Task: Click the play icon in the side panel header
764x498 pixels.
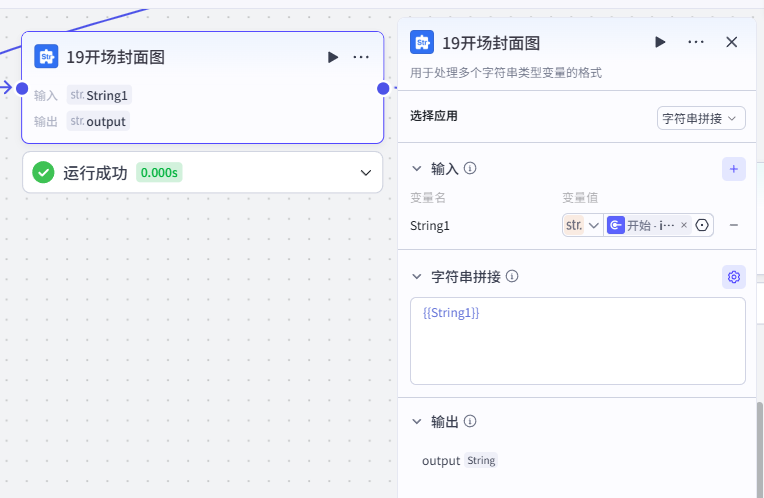Action: [660, 42]
